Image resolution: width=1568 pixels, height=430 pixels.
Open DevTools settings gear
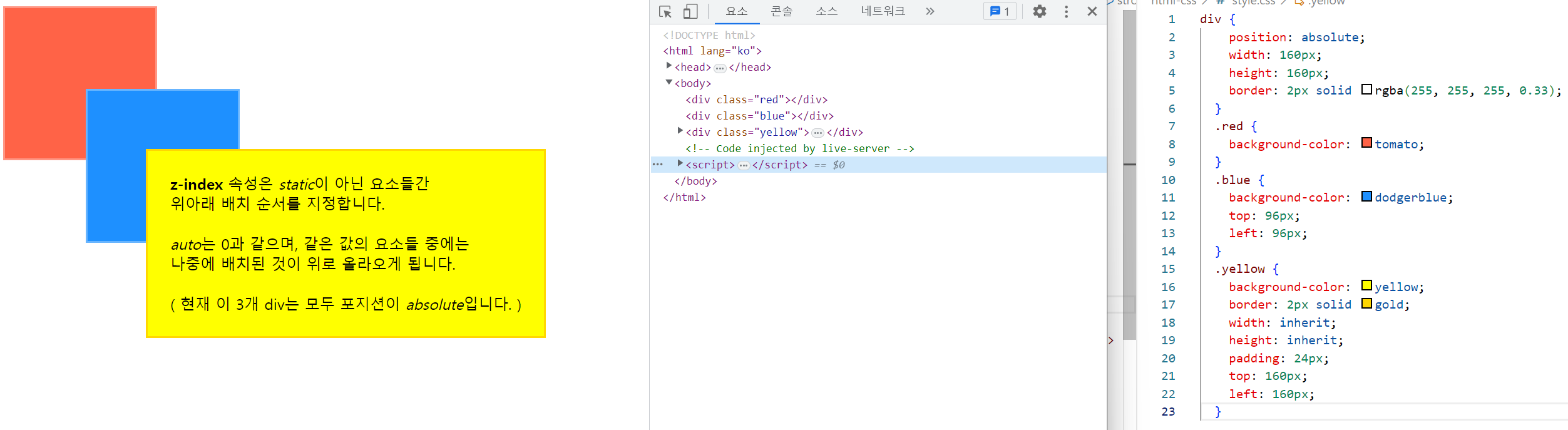tap(1040, 11)
